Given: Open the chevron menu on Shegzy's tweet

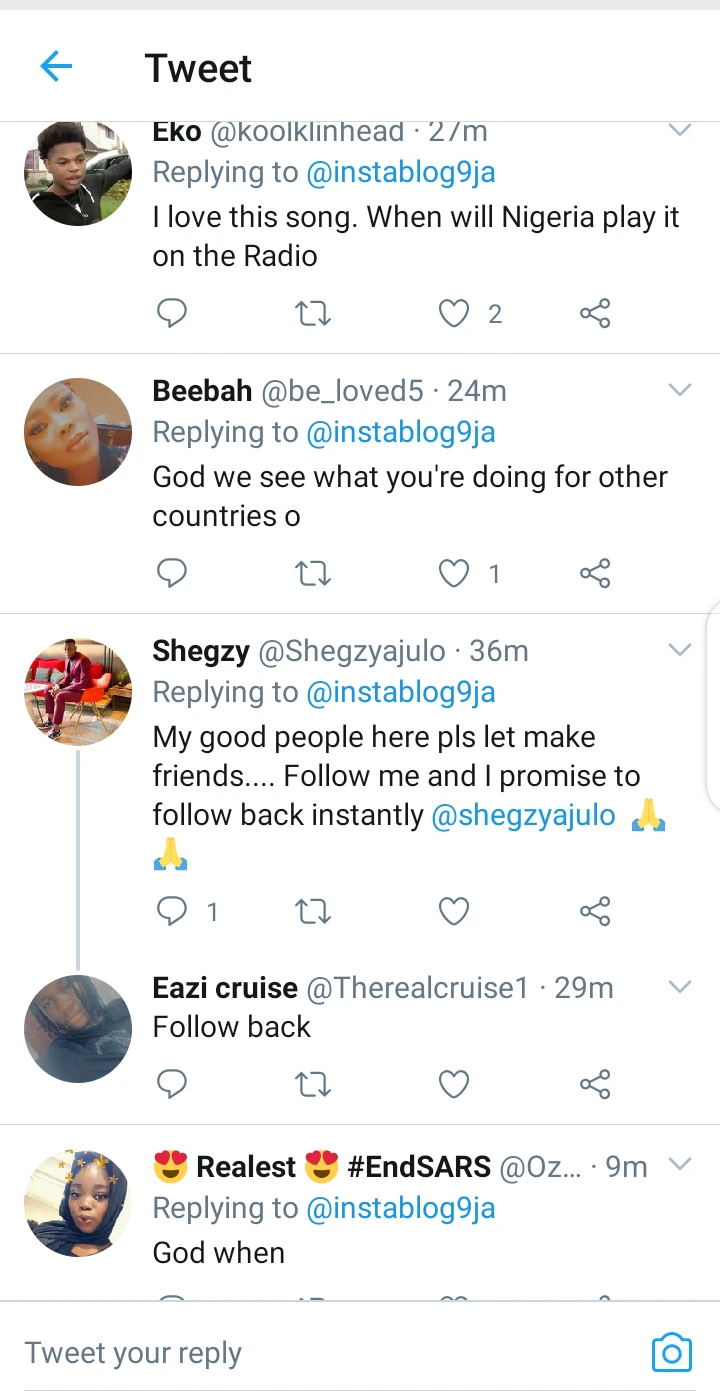Looking at the screenshot, I should click(x=680, y=650).
